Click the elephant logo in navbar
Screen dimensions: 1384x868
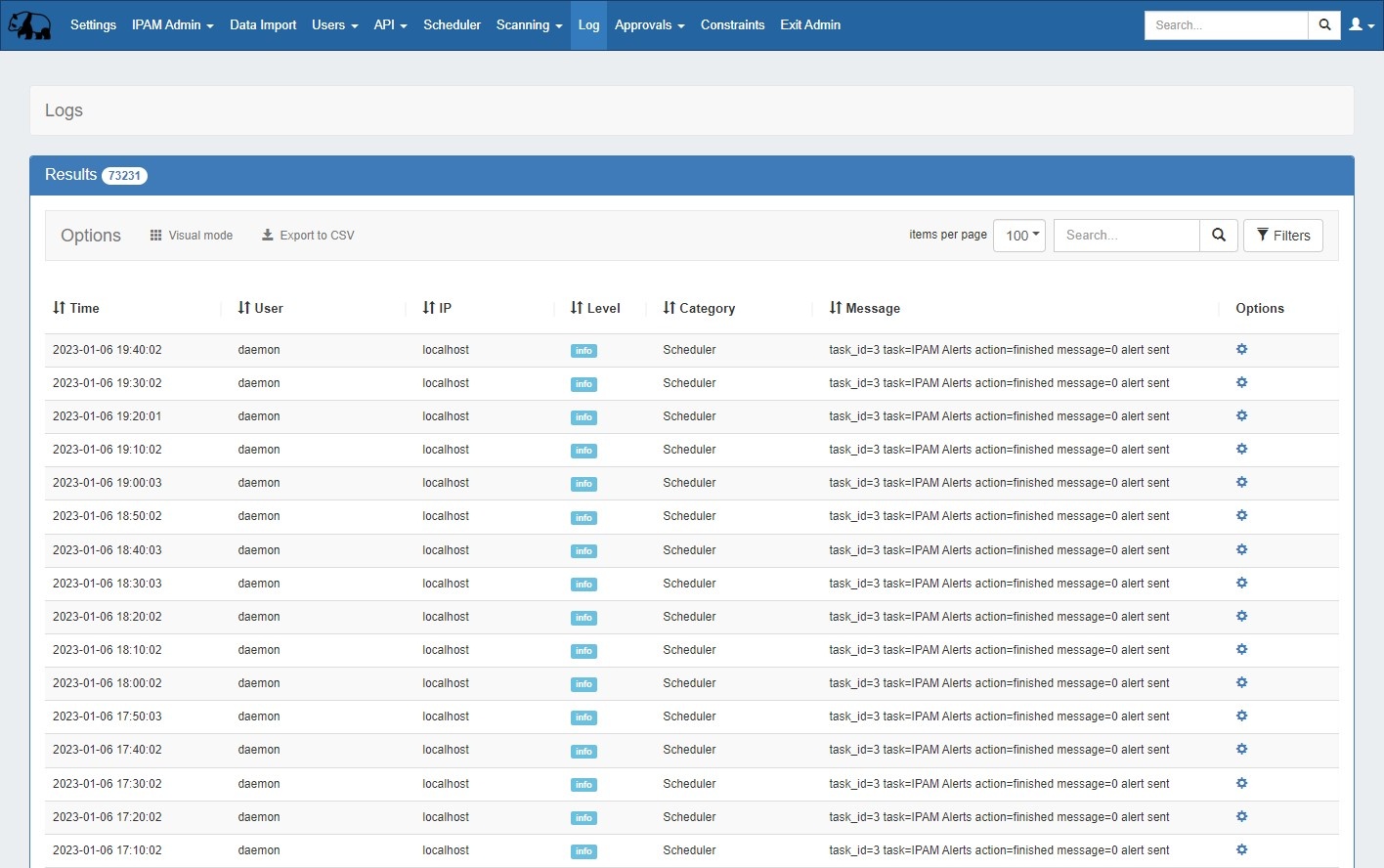[x=30, y=25]
